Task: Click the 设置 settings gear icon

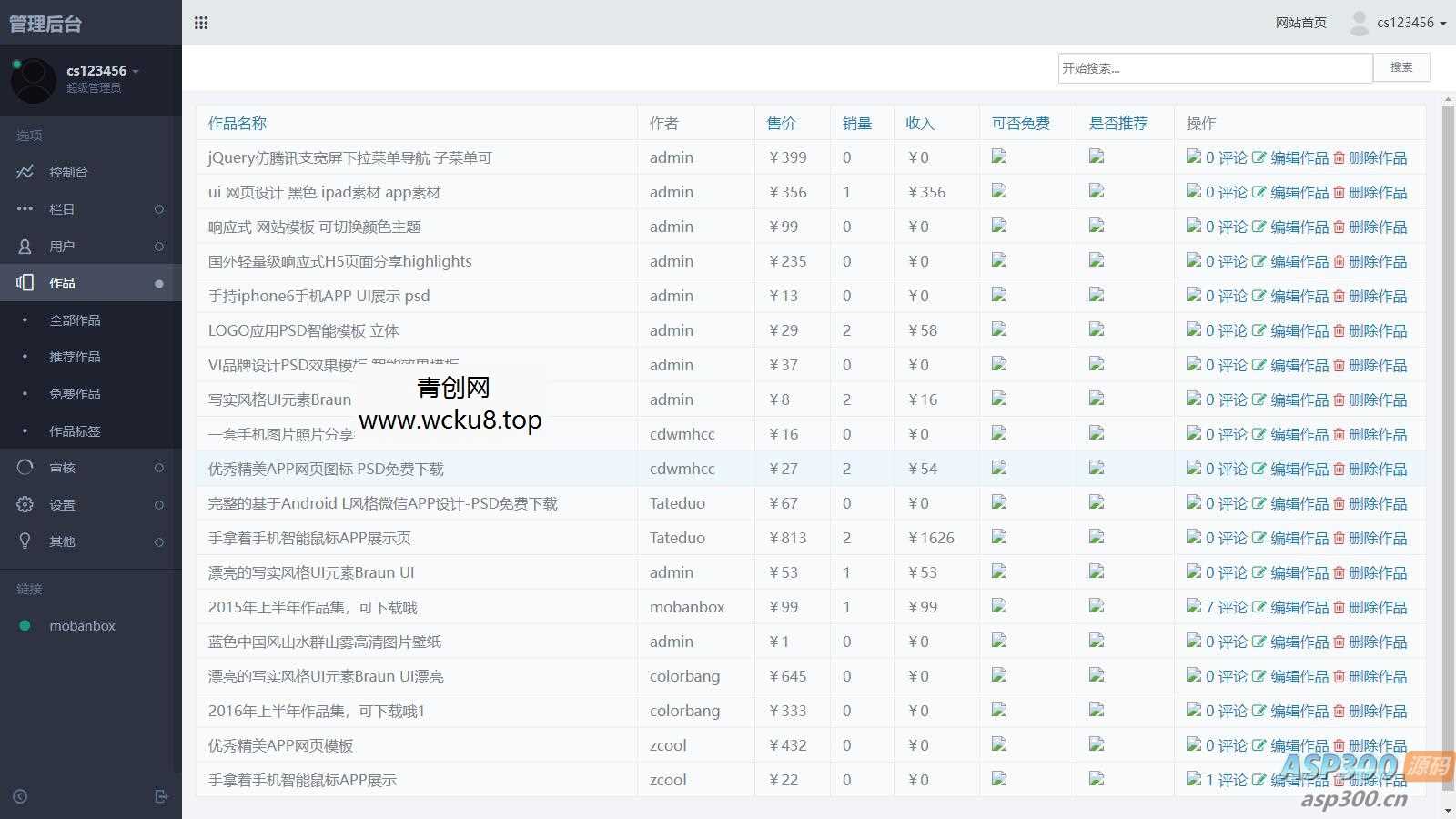Action: coord(25,504)
